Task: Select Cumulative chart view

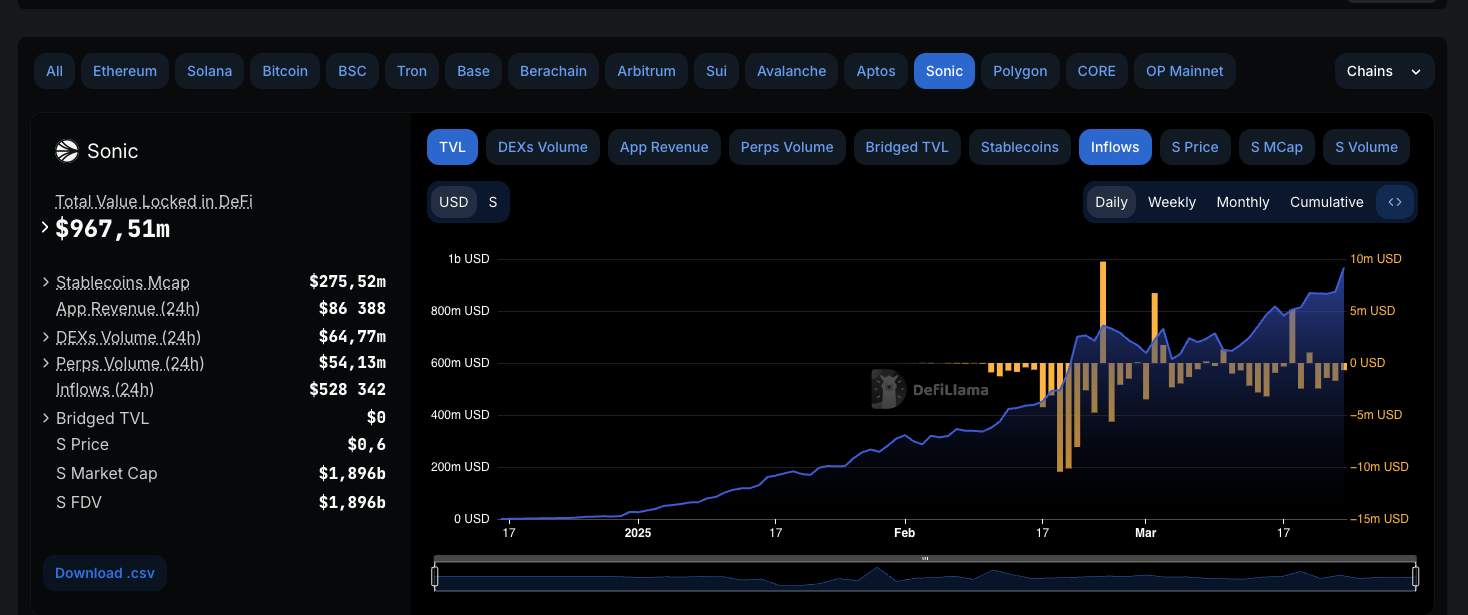Action: pyautogui.click(x=1326, y=202)
